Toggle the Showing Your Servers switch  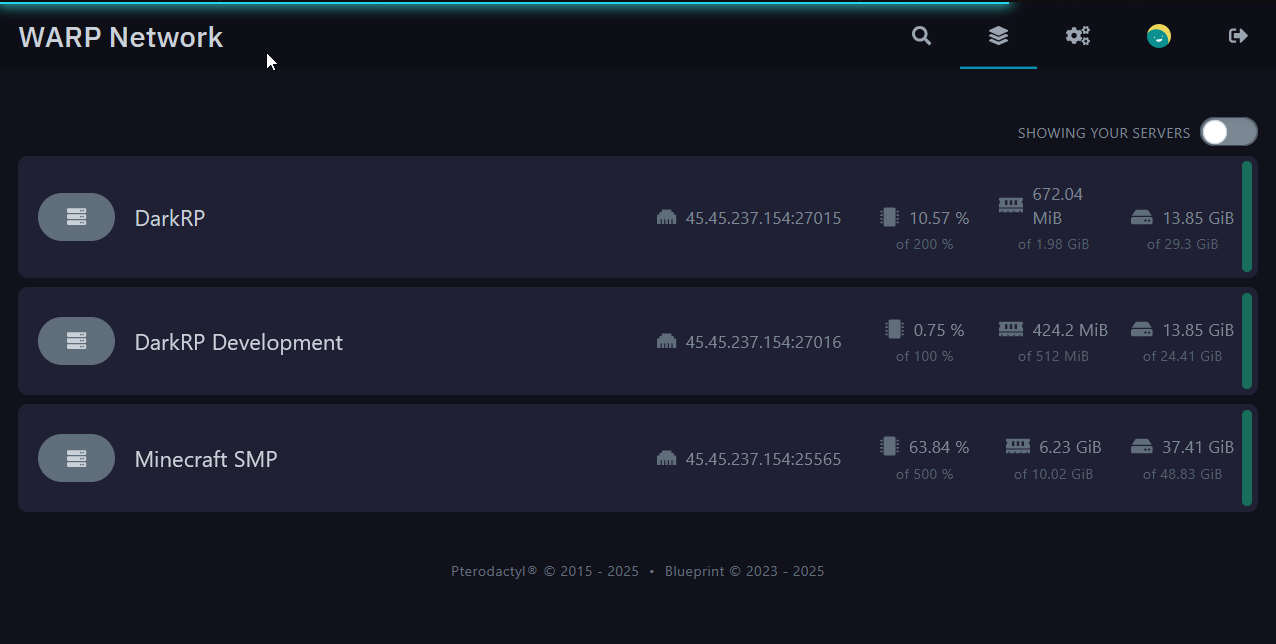1228,132
